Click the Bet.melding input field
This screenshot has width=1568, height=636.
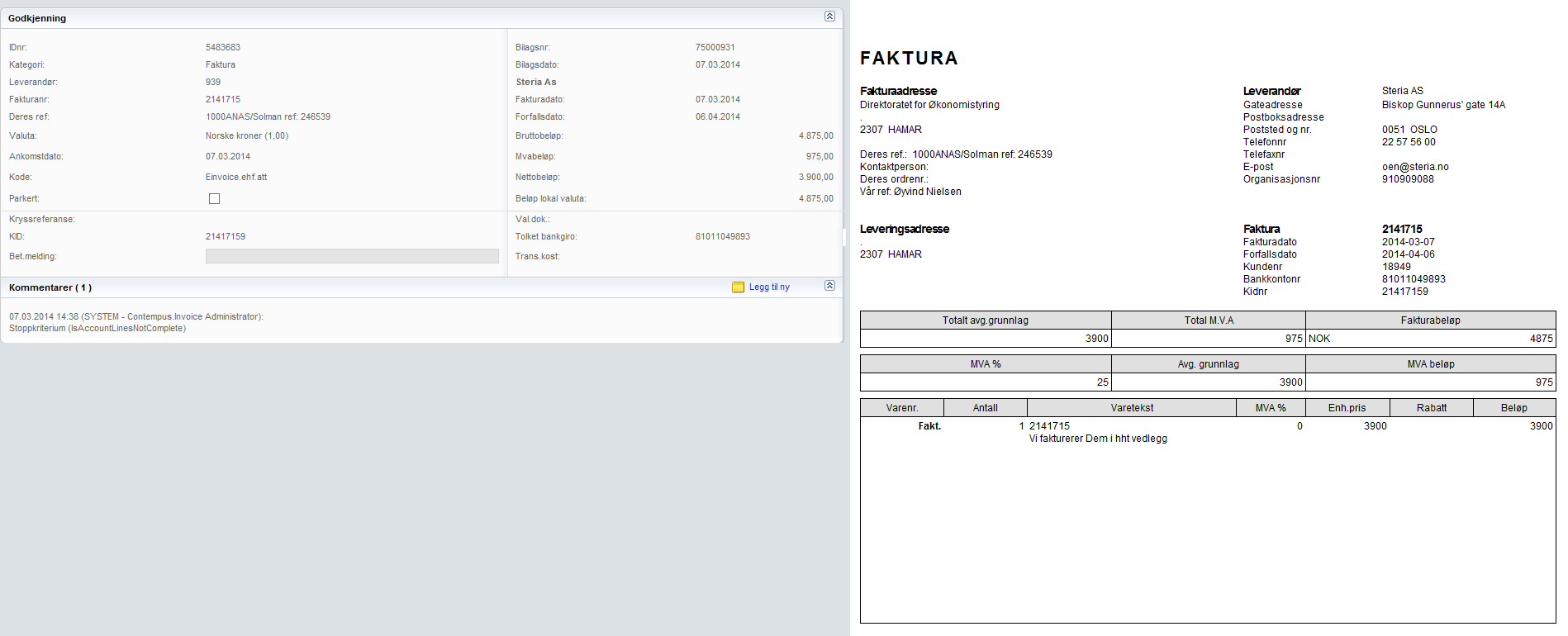pyautogui.click(x=352, y=256)
